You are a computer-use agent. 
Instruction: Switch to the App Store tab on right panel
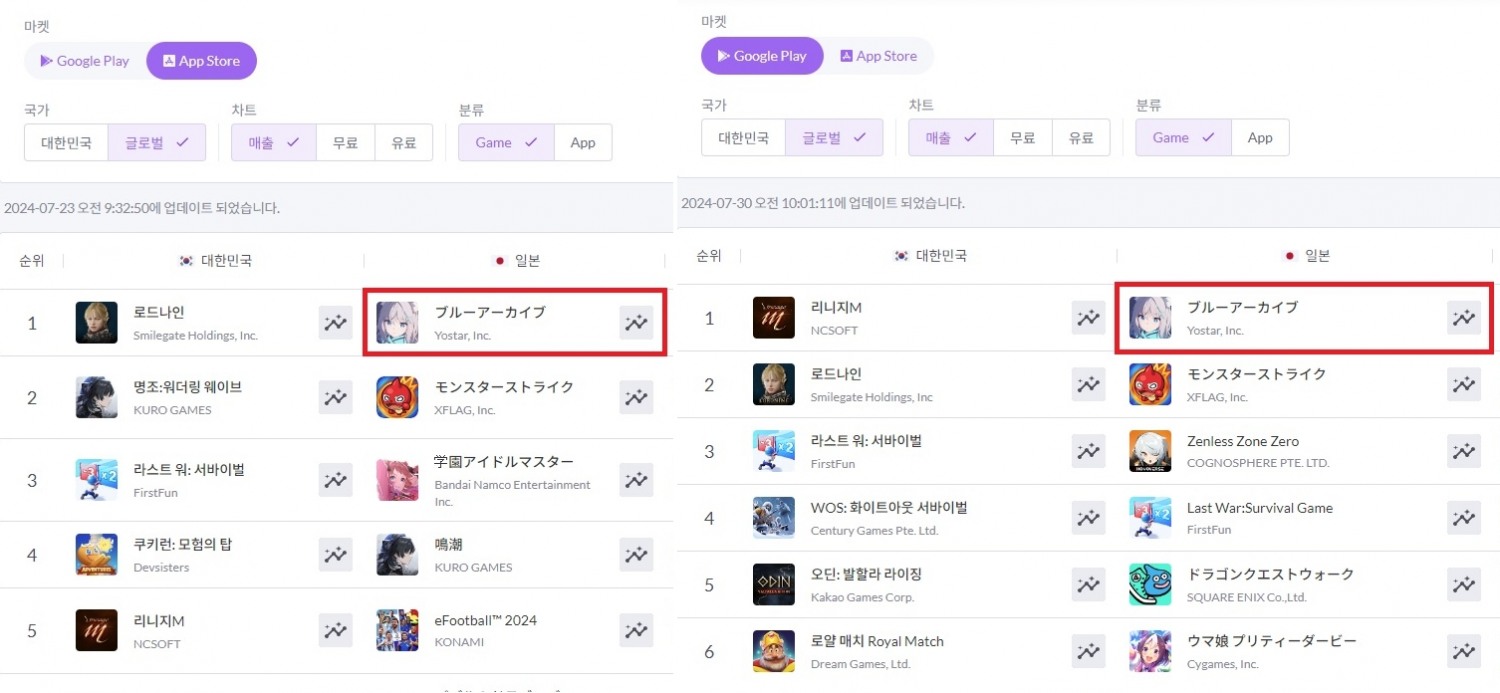click(878, 55)
